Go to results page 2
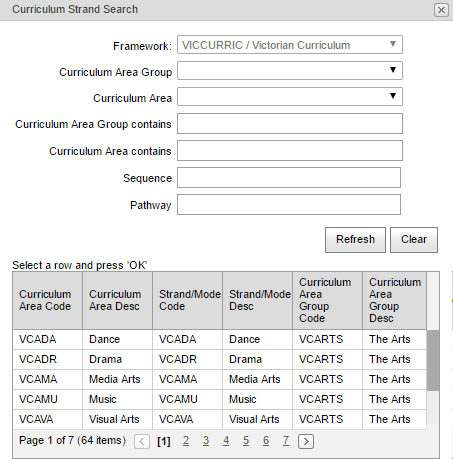This screenshot has height=459, width=453. [x=186, y=441]
